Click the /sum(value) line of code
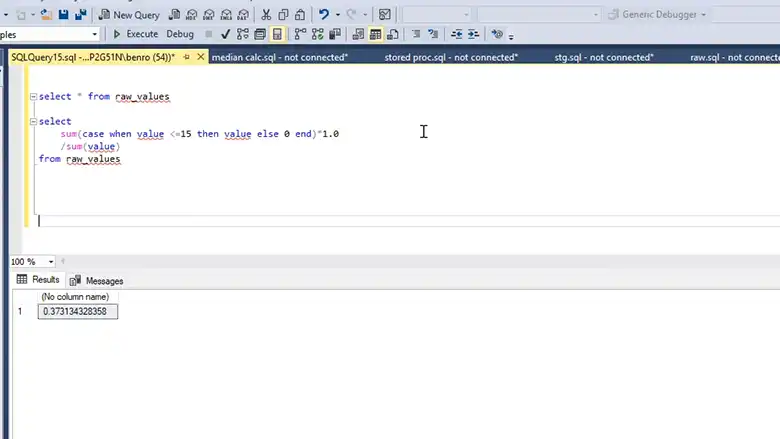The height and width of the screenshot is (439, 780). coord(90,147)
